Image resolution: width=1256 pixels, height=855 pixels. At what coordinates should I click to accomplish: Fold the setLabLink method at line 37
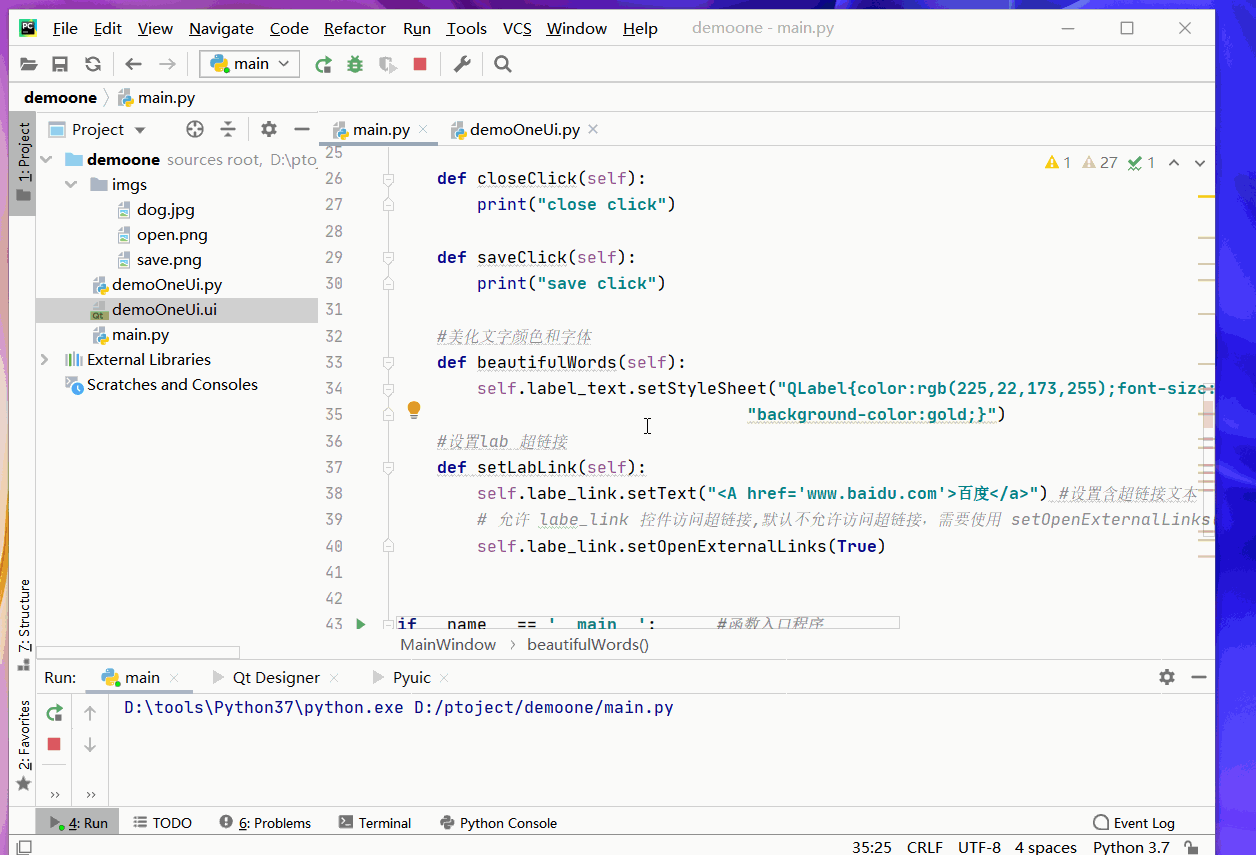click(x=388, y=468)
